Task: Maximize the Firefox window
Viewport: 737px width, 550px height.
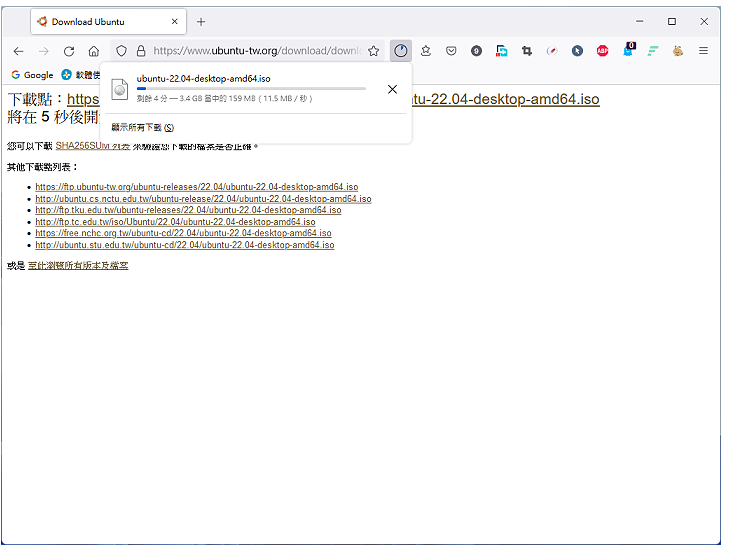Action: (x=672, y=22)
